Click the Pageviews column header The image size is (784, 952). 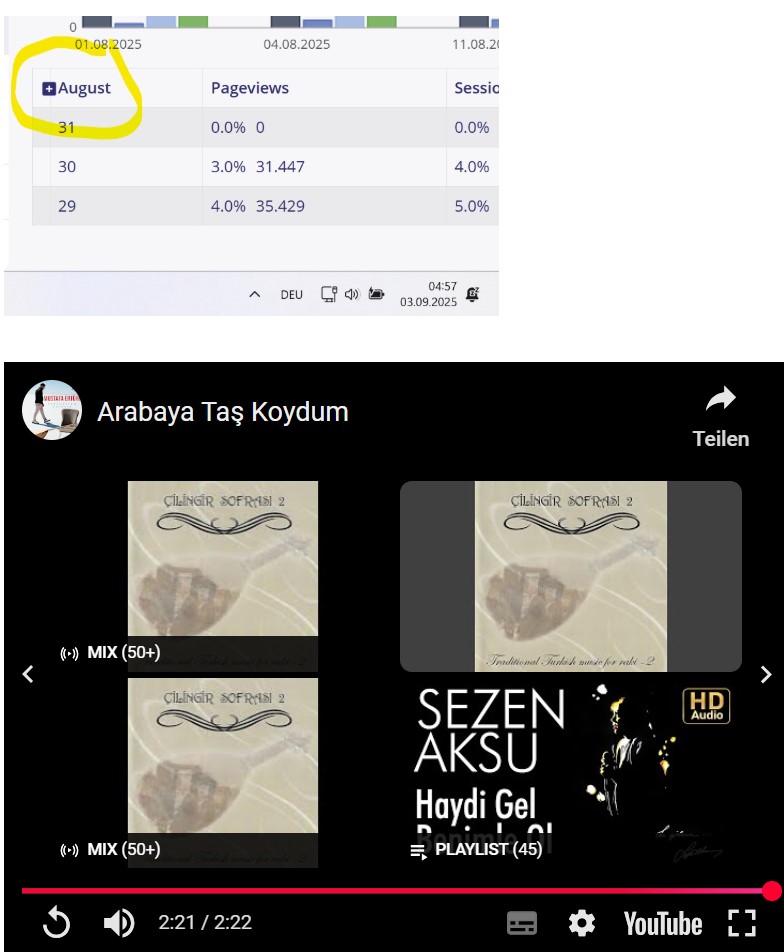(250, 88)
